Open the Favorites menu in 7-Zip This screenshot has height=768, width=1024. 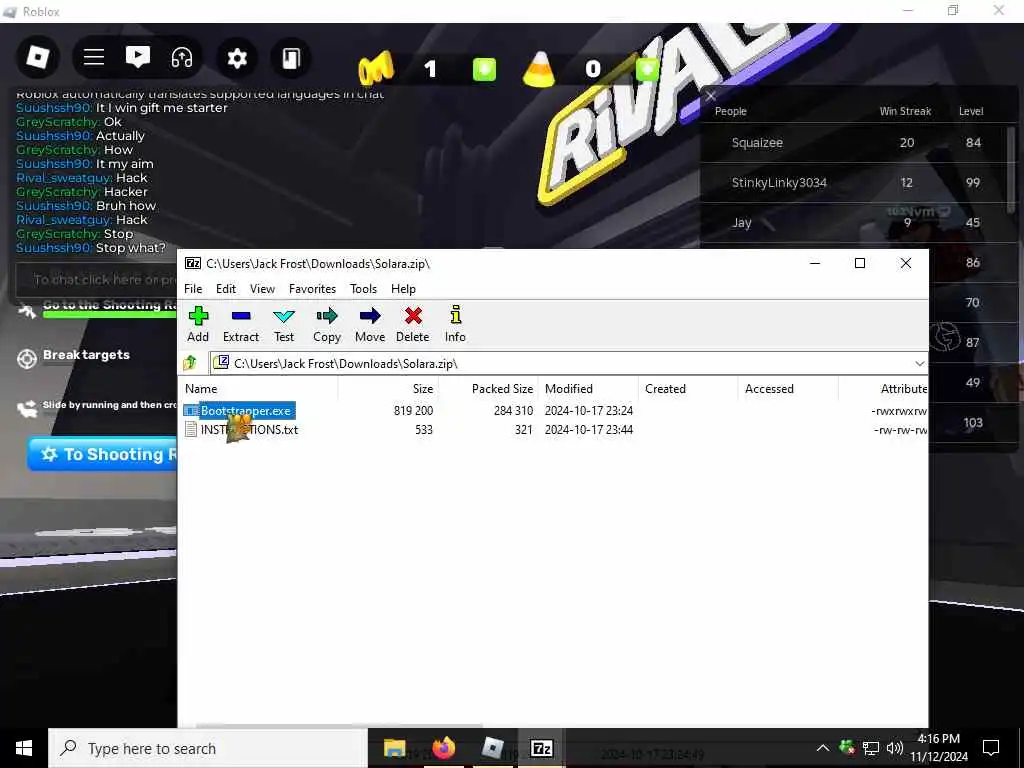point(312,289)
